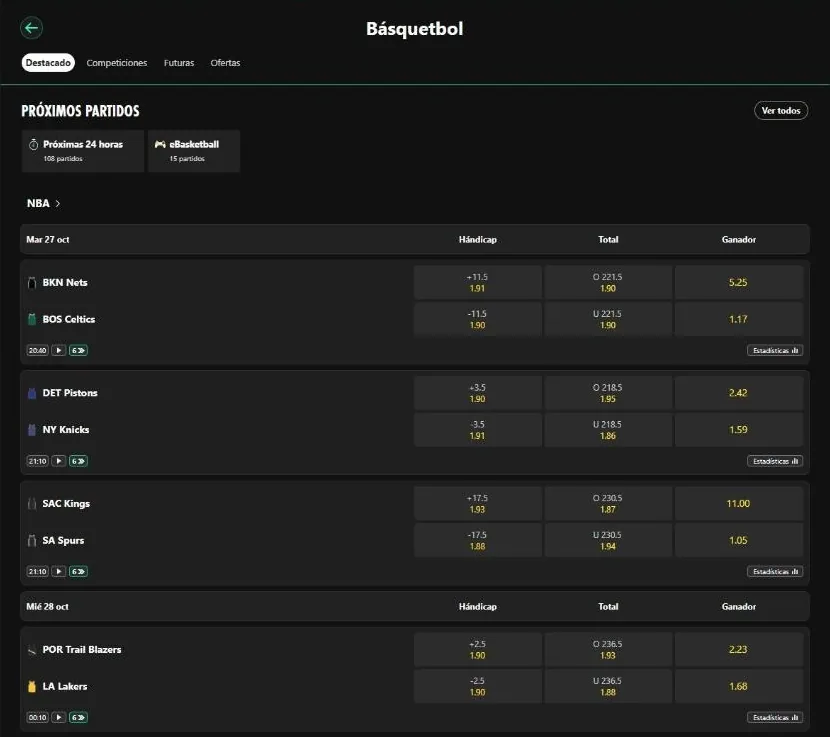830x737 pixels.
Task: Select Under 236.5 total at 1.88
Action: (x=608, y=686)
